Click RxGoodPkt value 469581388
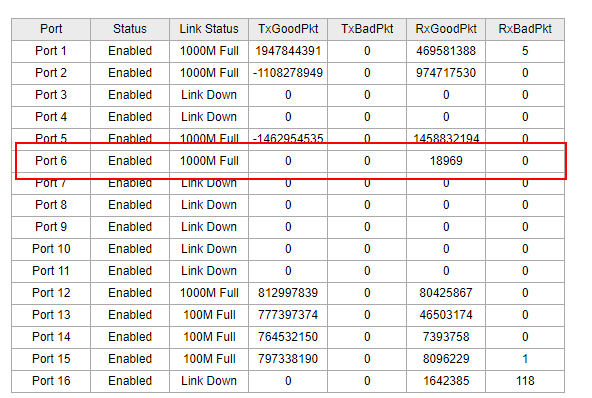This screenshot has height=398, width=592. point(446,51)
